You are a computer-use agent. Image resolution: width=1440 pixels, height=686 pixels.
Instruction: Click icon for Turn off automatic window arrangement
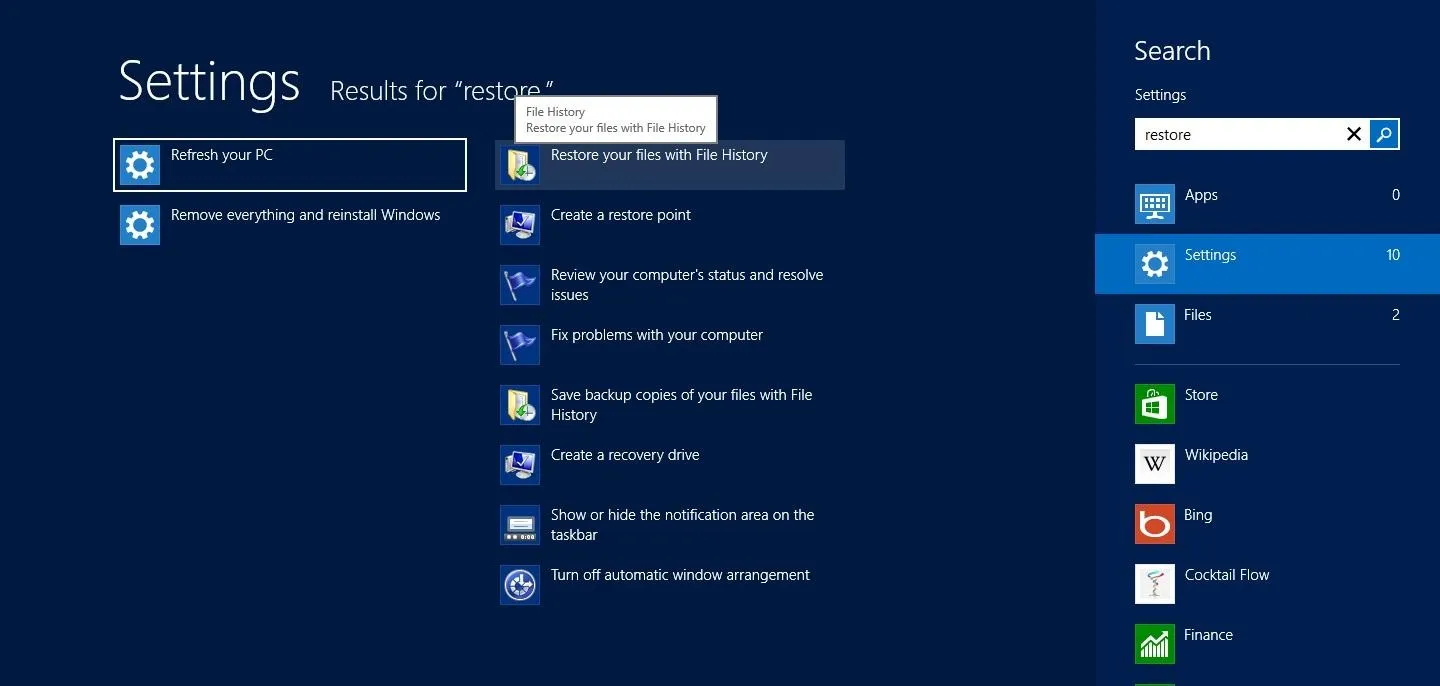click(520, 585)
